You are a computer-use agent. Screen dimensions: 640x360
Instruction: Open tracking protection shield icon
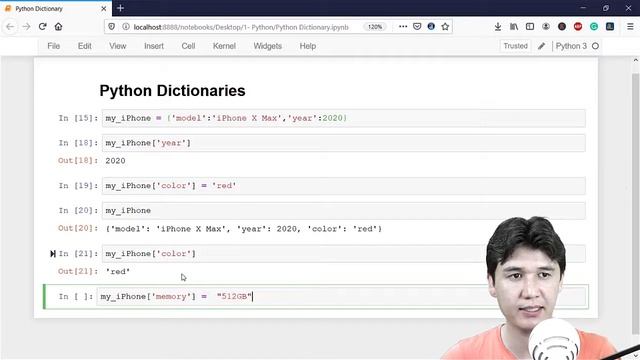click(111, 27)
